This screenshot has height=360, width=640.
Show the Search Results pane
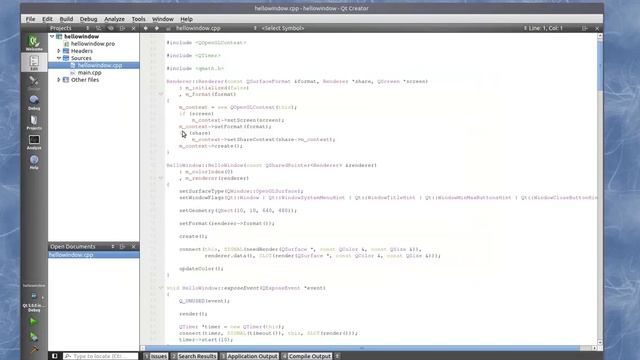194,356
